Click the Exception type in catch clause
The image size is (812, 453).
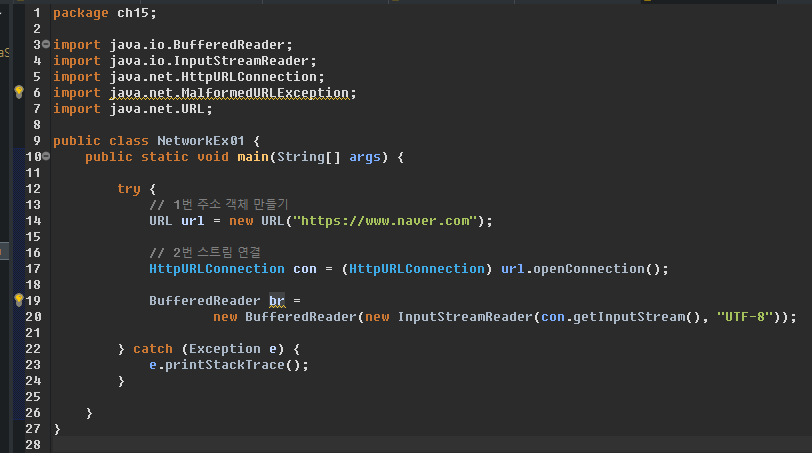225,349
